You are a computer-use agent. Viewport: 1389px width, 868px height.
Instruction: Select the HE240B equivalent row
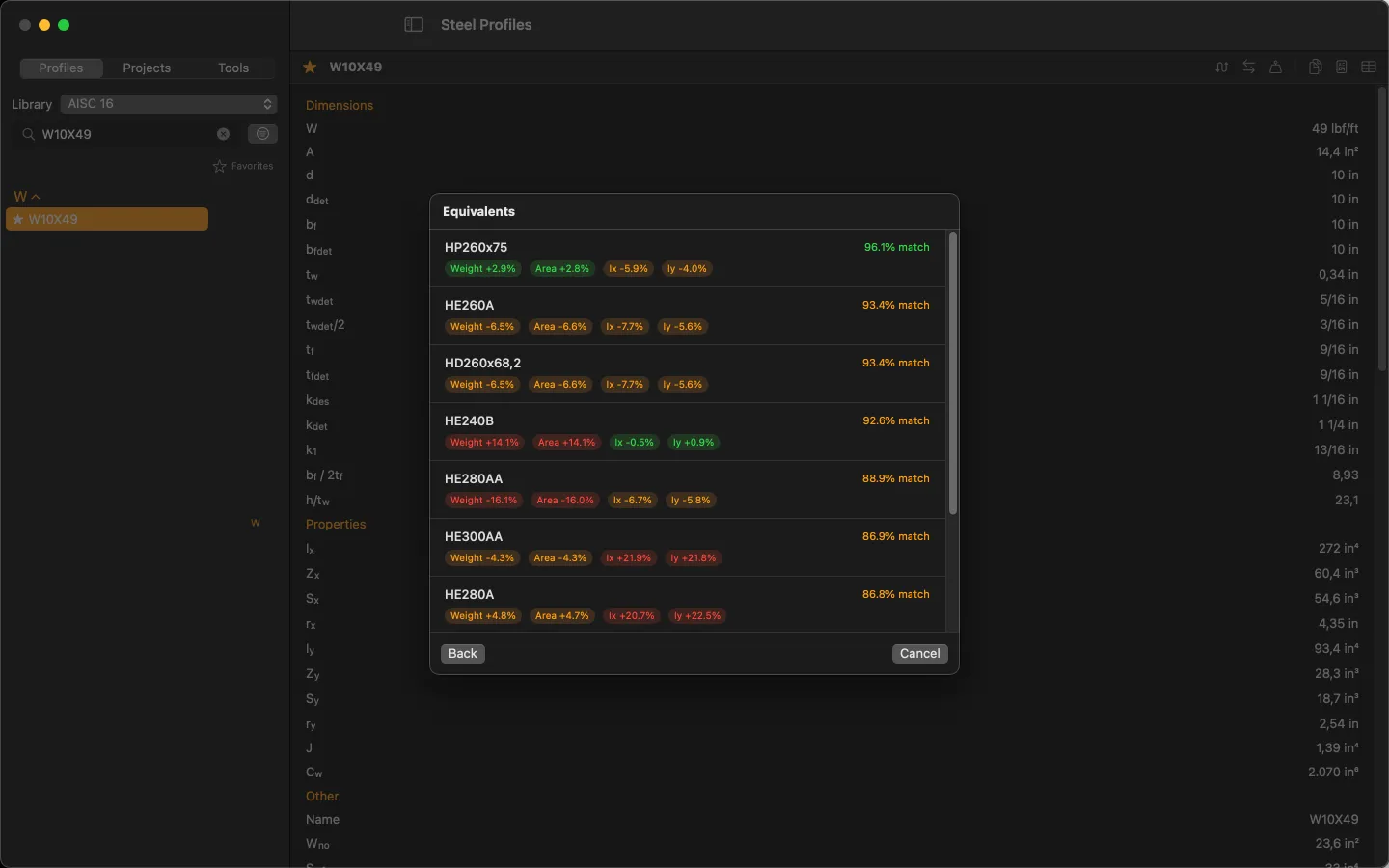pos(688,432)
